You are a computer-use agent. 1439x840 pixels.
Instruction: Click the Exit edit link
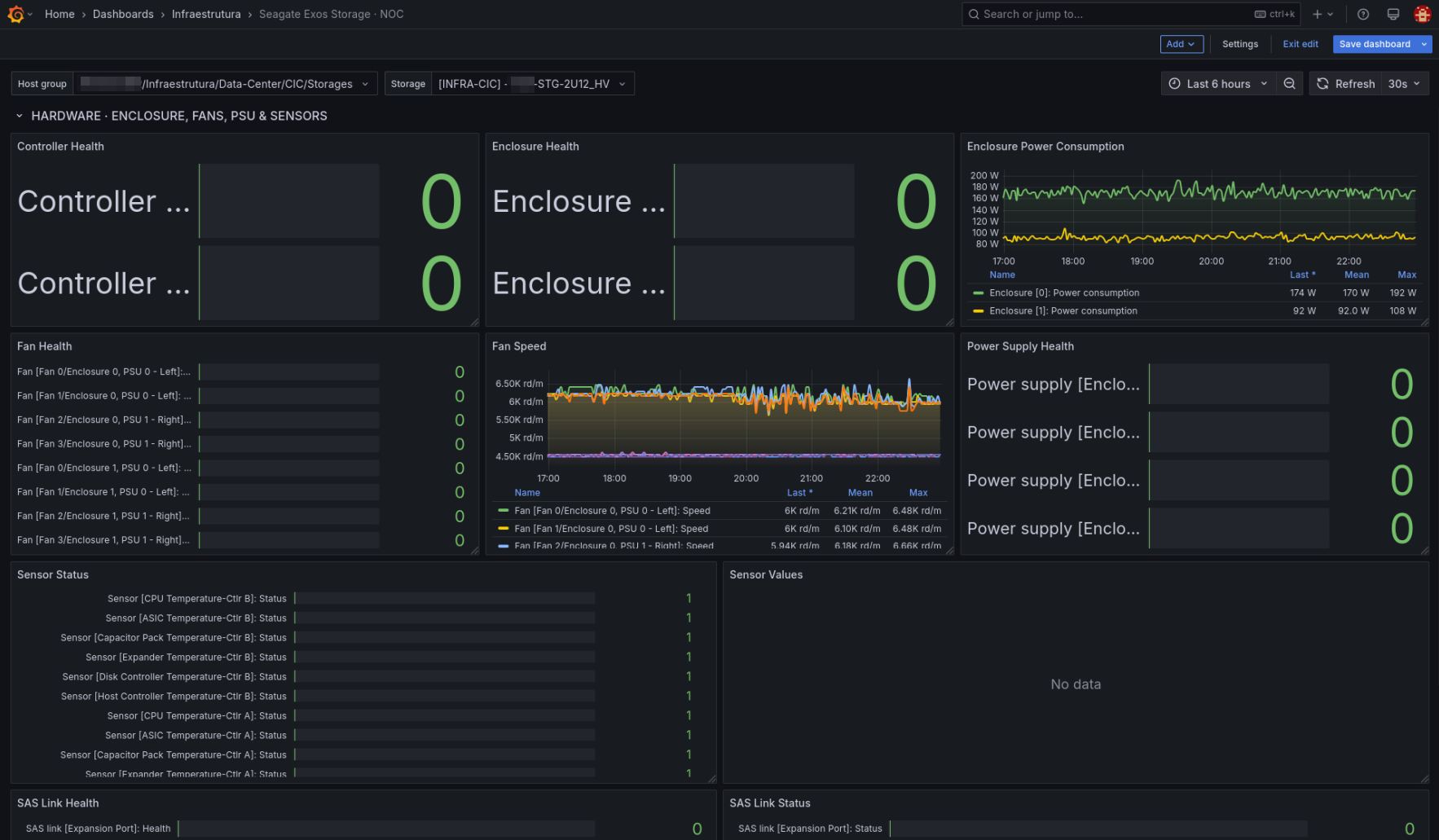(x=1300, y=44)
